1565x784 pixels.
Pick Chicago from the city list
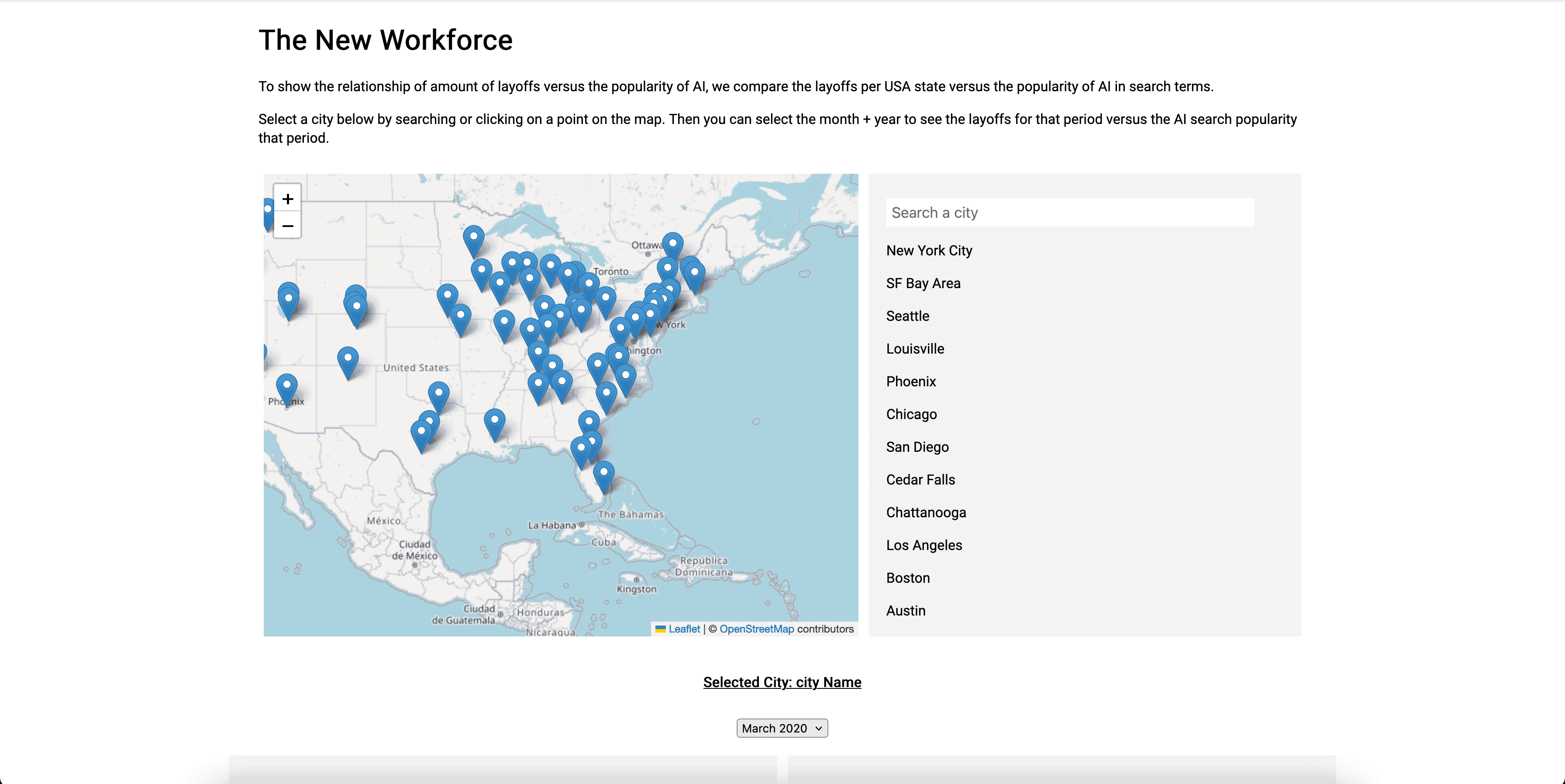click(911, 414)
